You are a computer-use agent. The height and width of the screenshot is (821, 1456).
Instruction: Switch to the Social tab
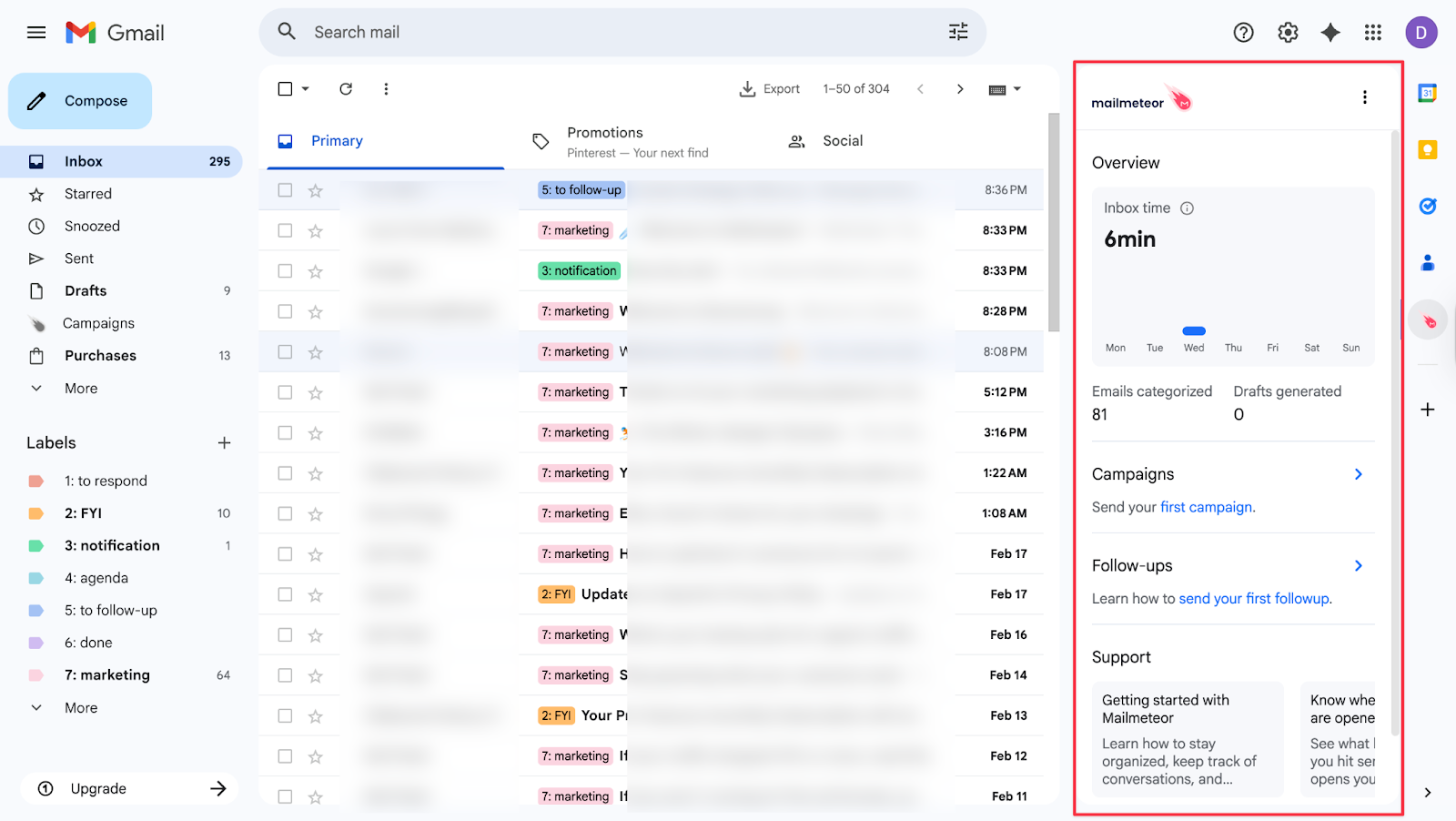pyautogui.click(x=842, y=140)
